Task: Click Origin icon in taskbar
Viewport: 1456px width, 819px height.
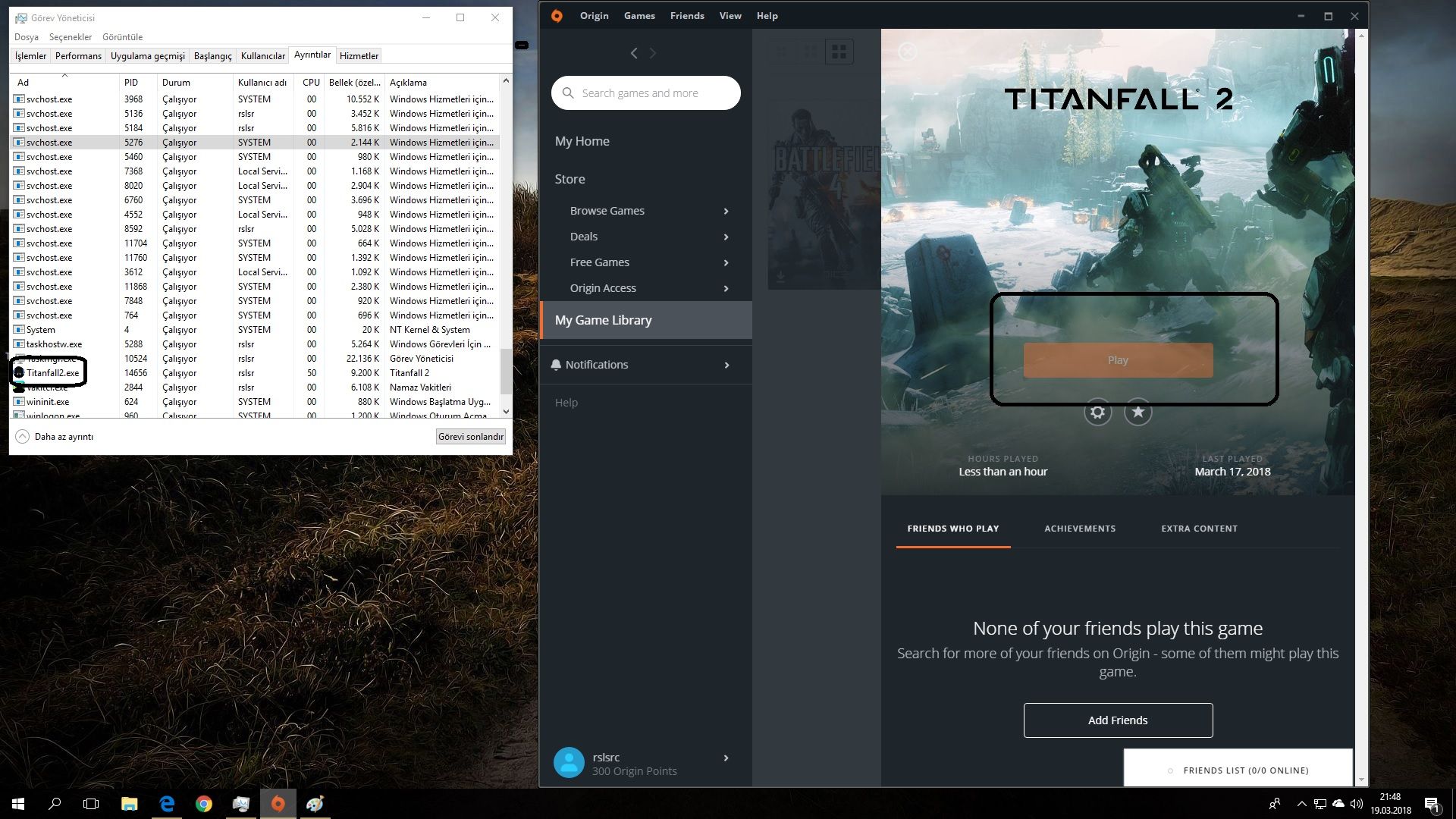Action: [278, 804]
